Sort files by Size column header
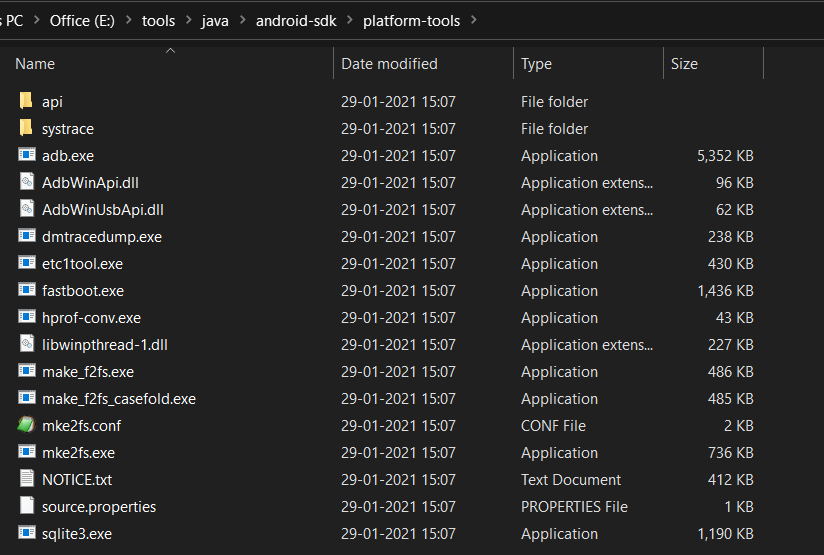 (684, 64)
